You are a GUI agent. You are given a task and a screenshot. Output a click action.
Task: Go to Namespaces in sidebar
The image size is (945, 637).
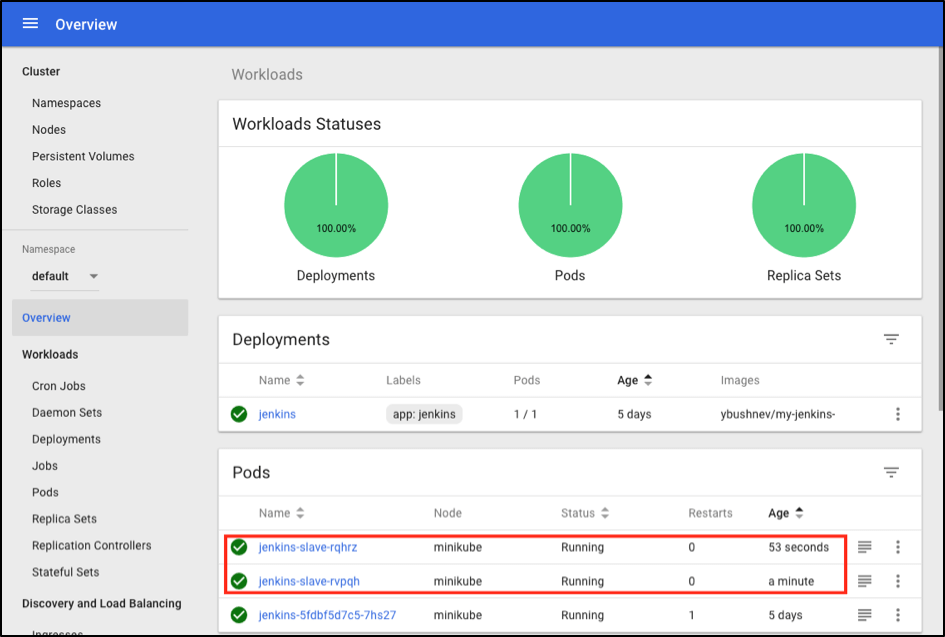[x=66, y=103]
